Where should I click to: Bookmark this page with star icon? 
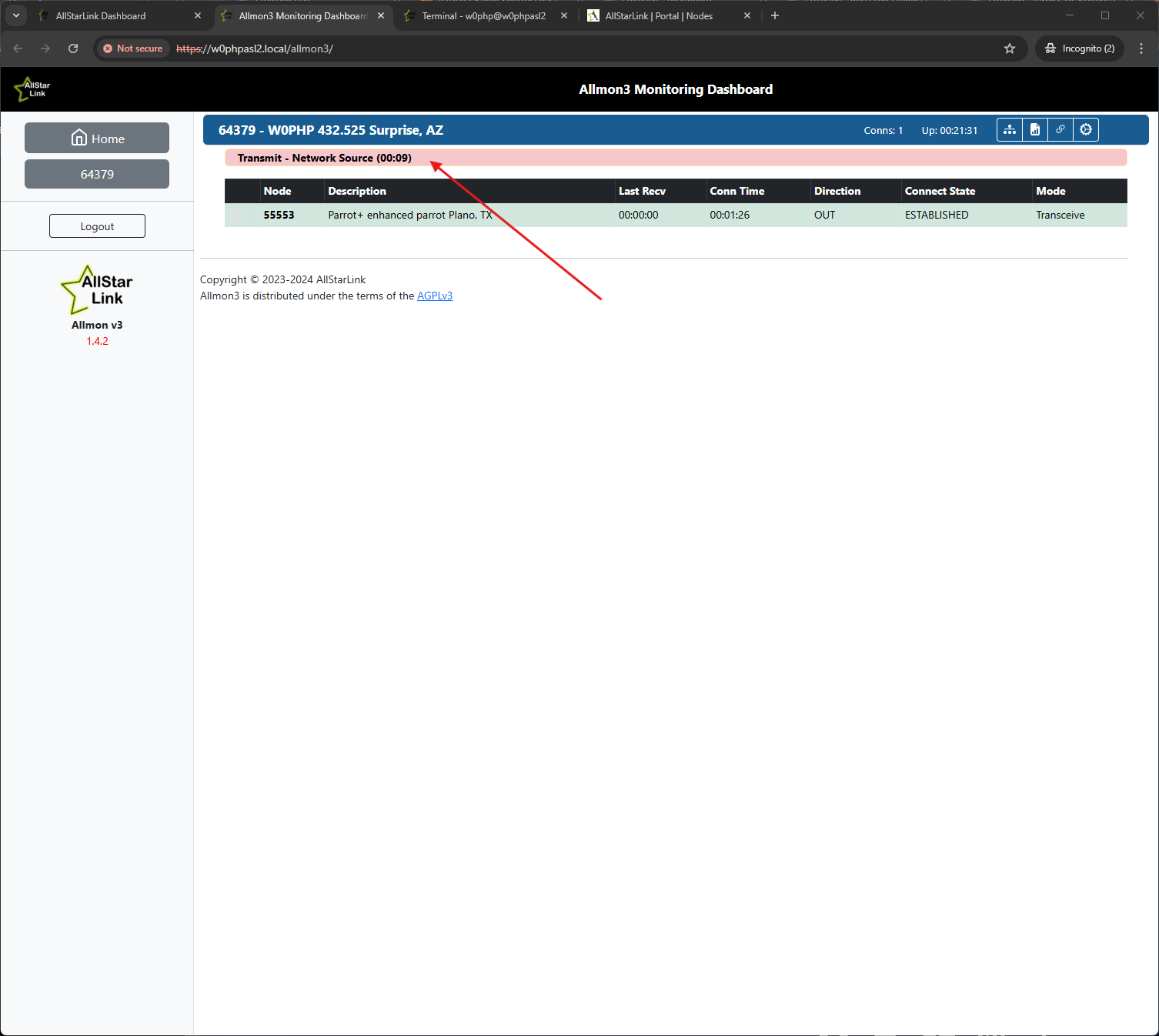1010,48
